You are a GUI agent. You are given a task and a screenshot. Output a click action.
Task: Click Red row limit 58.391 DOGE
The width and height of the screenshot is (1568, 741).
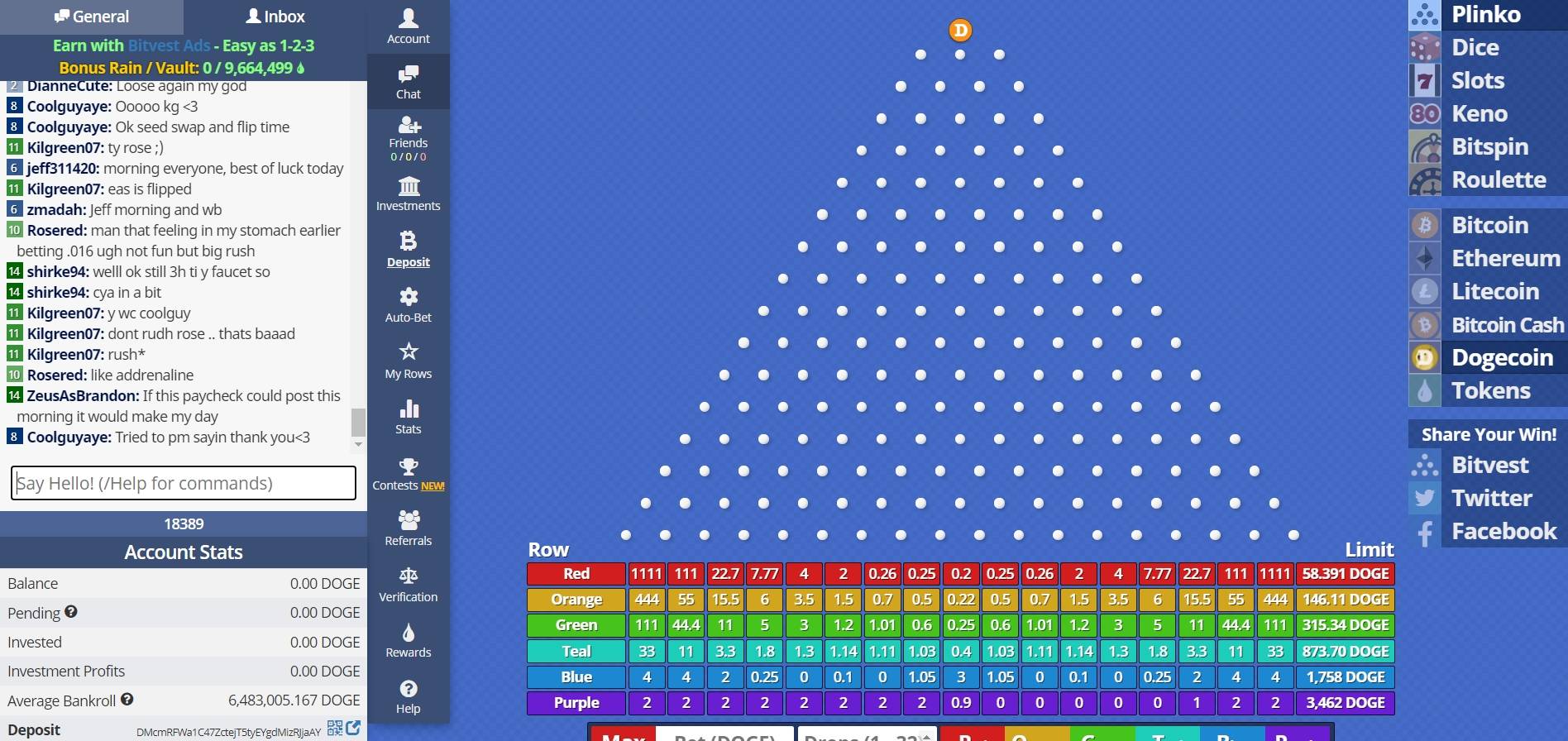tap(1346, 574)
